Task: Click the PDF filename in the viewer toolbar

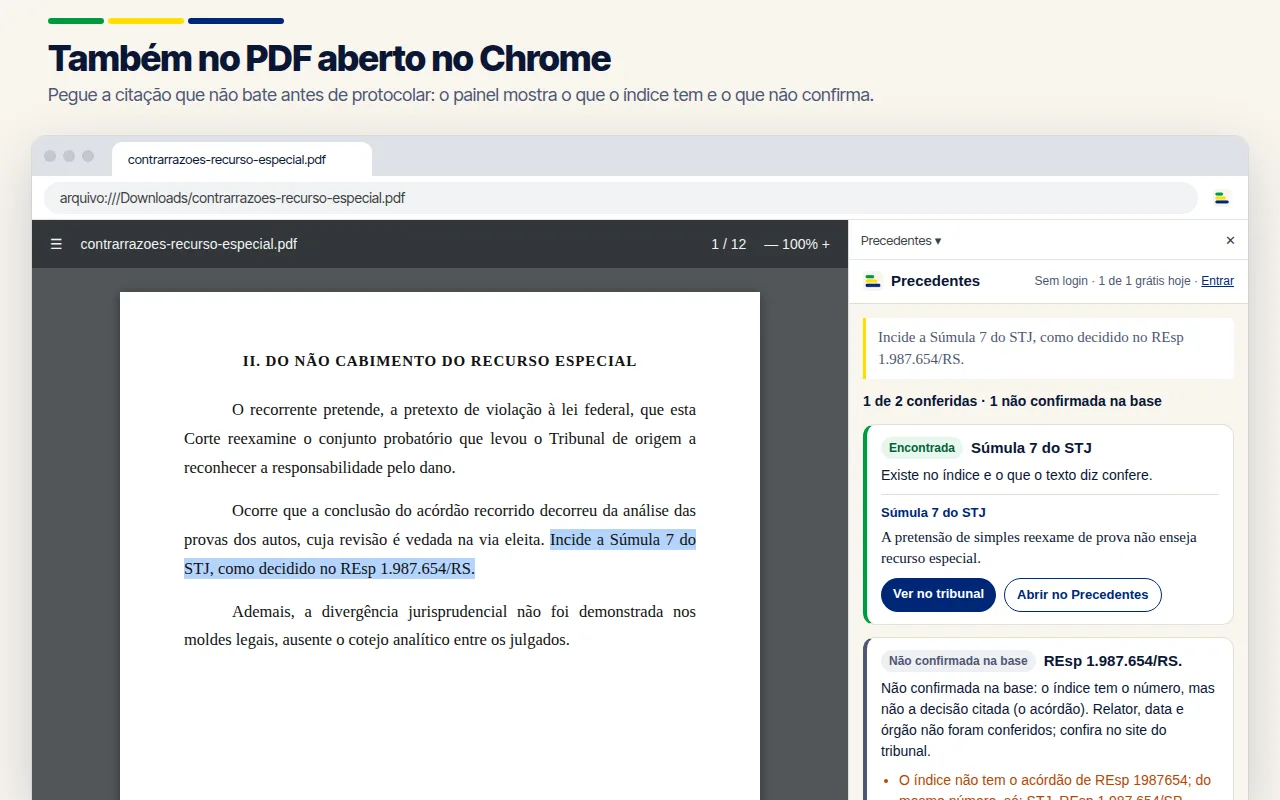Action: coord(189,244)
